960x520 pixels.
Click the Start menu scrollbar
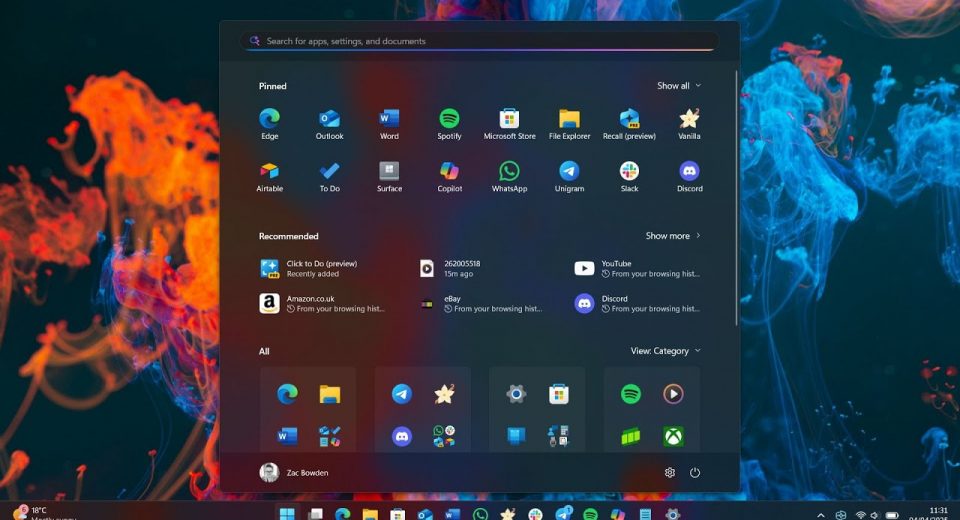click(x=736, y=197)
